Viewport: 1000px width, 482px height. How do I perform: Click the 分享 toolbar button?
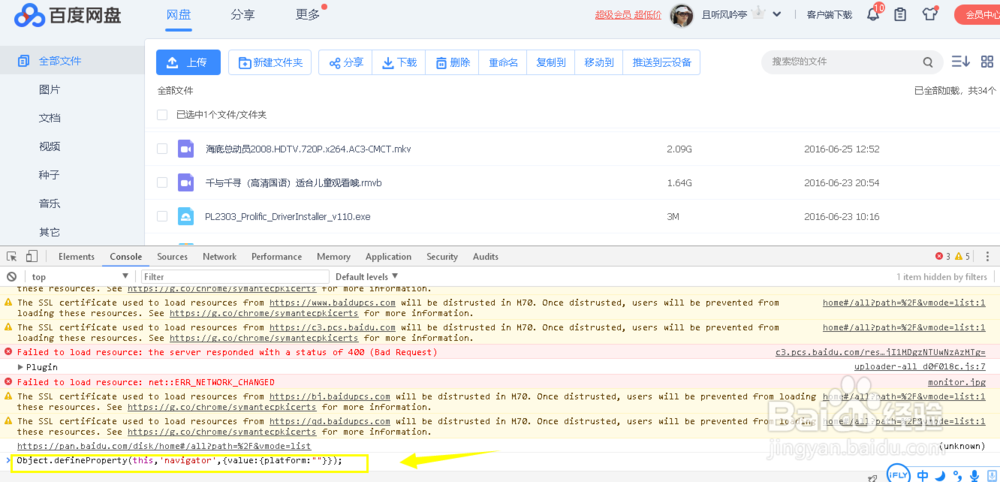(x=346, y=62)
